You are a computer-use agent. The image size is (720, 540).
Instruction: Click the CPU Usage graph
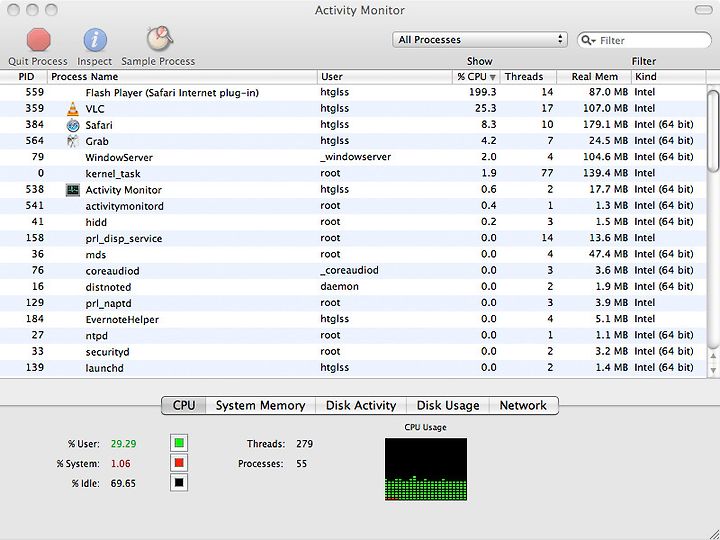[x=426, y=469]
